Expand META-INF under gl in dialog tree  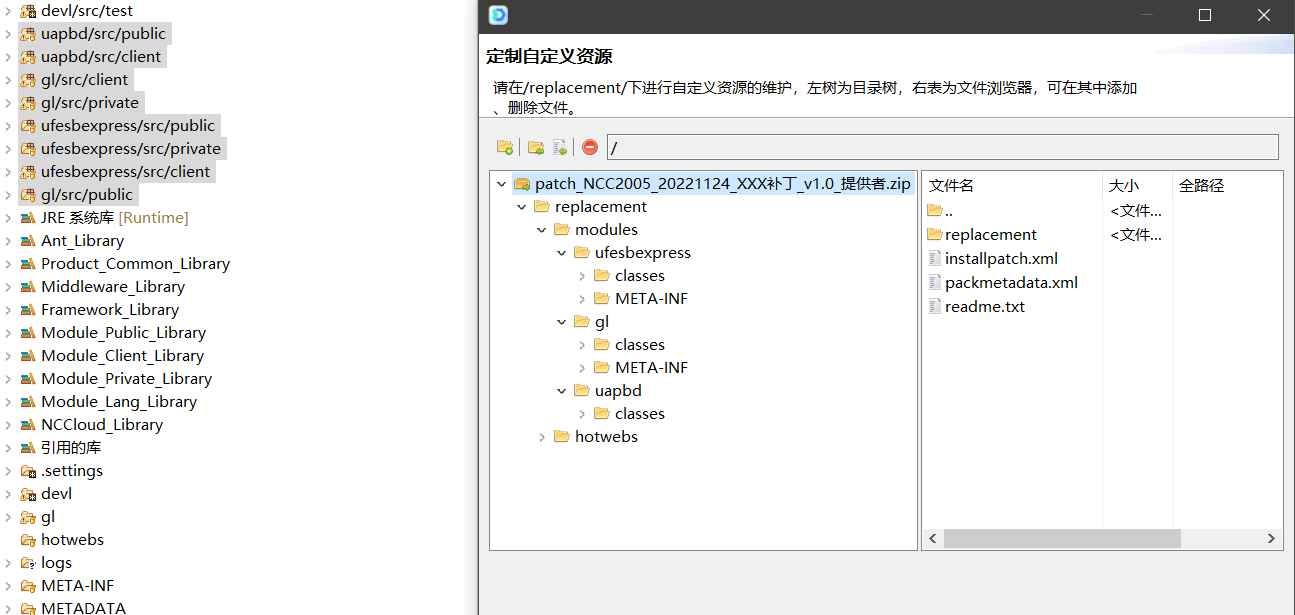[582, 368]
